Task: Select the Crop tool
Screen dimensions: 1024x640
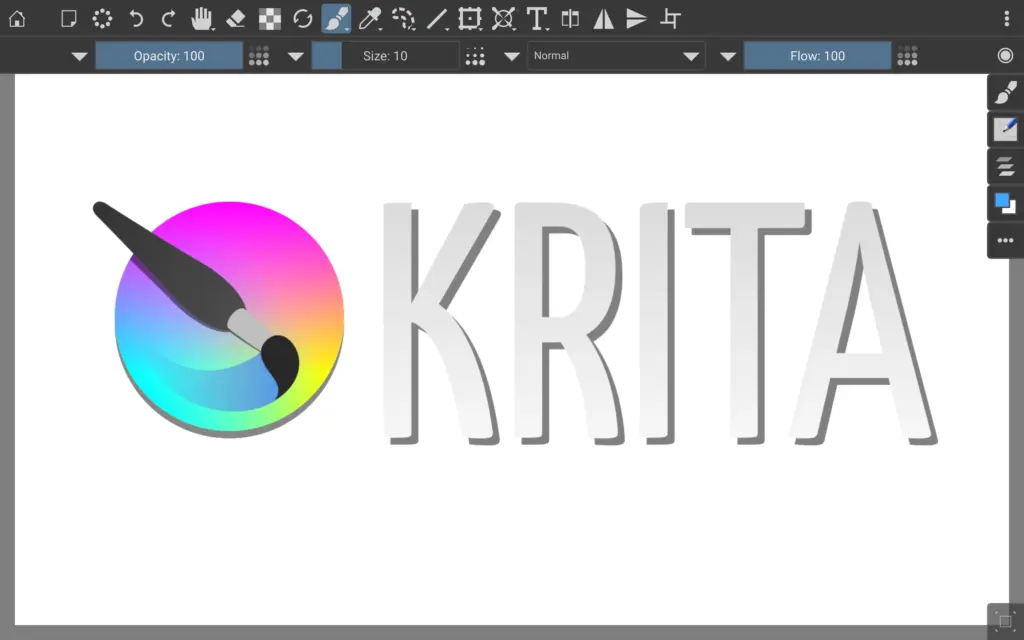Action: pos(672,18)
